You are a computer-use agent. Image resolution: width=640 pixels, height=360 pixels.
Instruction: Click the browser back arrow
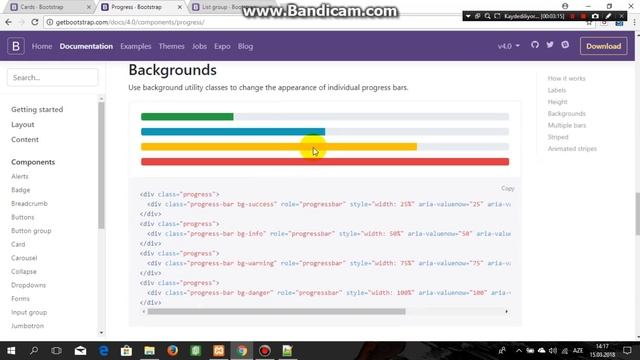click(9, 22)
